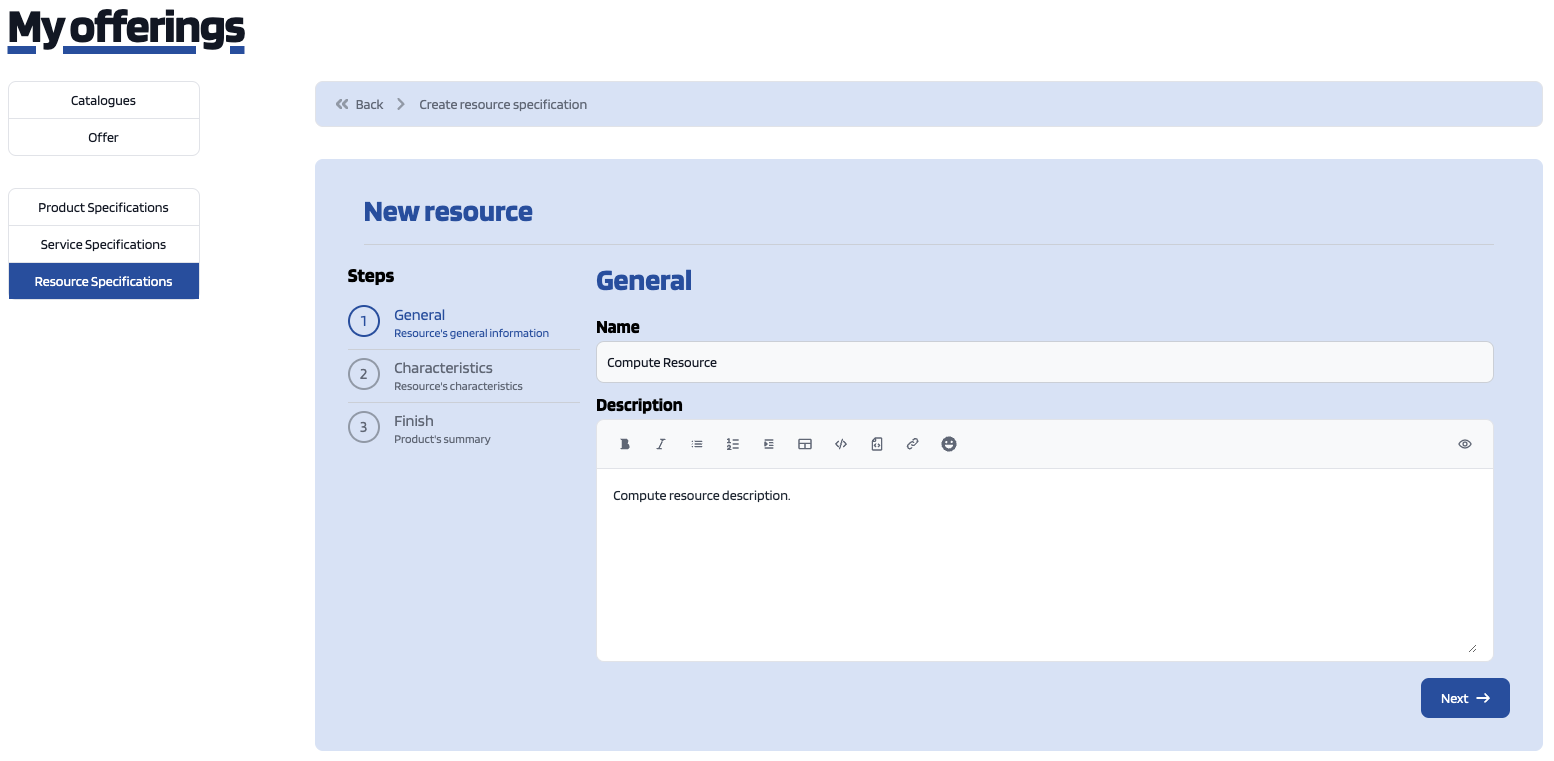This screenshot has height=761, width=1554.
Task: Click the breadcrumb chevron after Back
Action: pos(401,104)
